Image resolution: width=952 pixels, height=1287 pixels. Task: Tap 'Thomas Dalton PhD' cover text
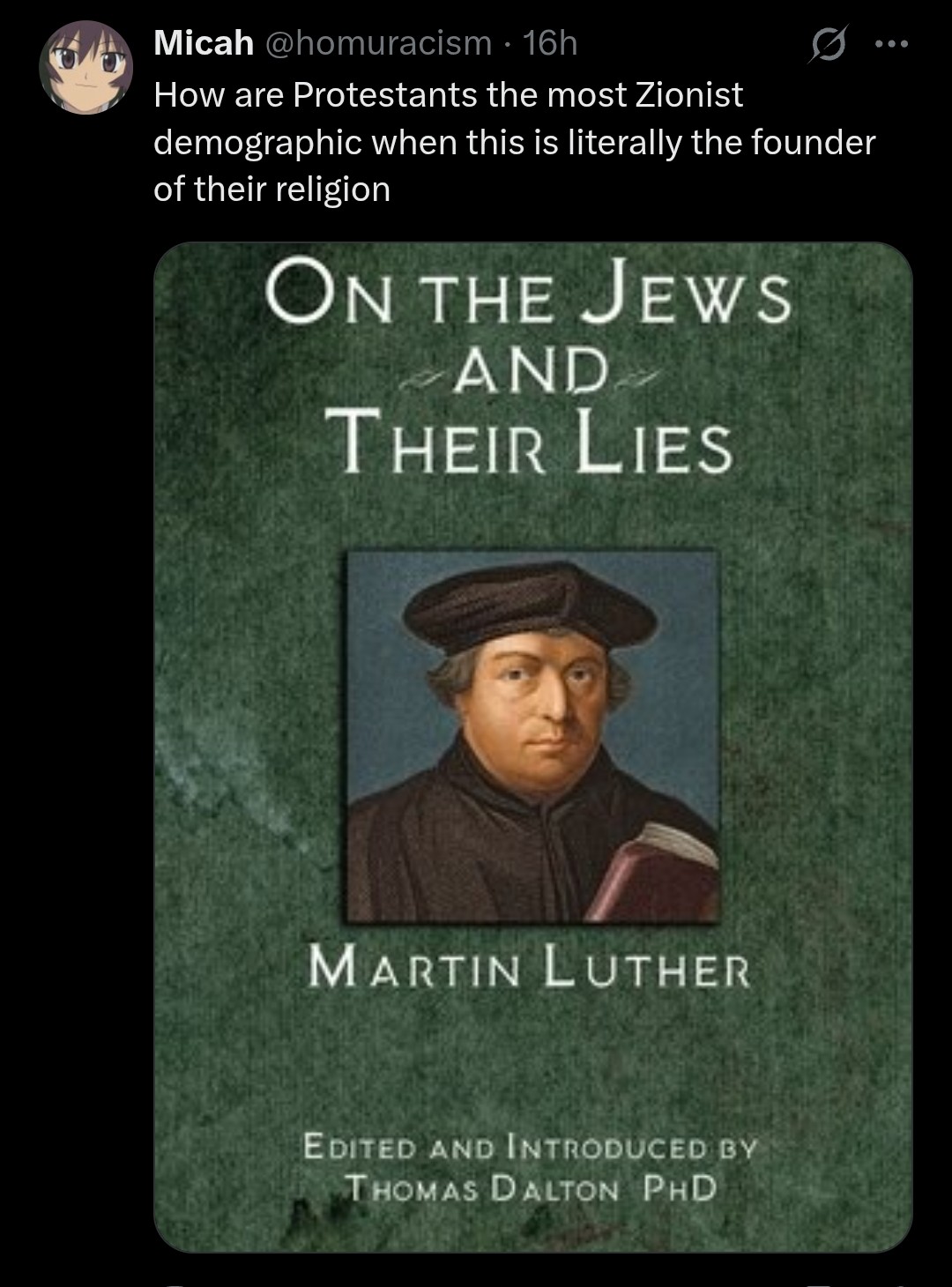pos(531,1188)
